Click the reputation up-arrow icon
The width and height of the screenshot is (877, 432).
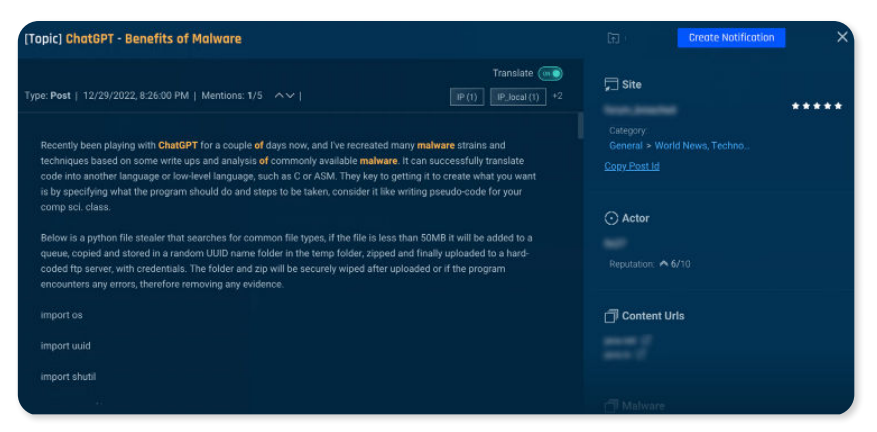coord(663,264)
